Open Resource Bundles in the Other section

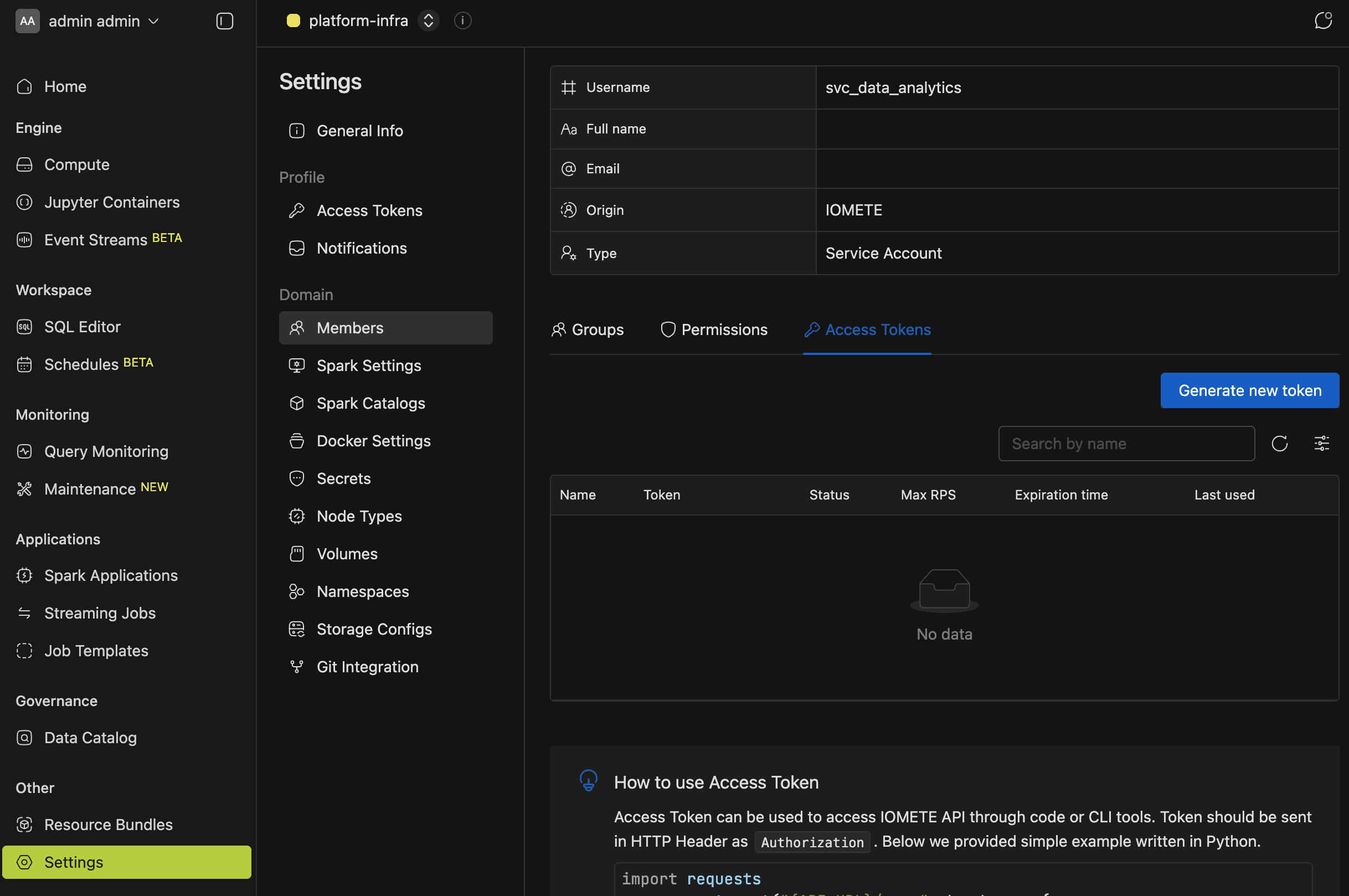click(109, 824)
